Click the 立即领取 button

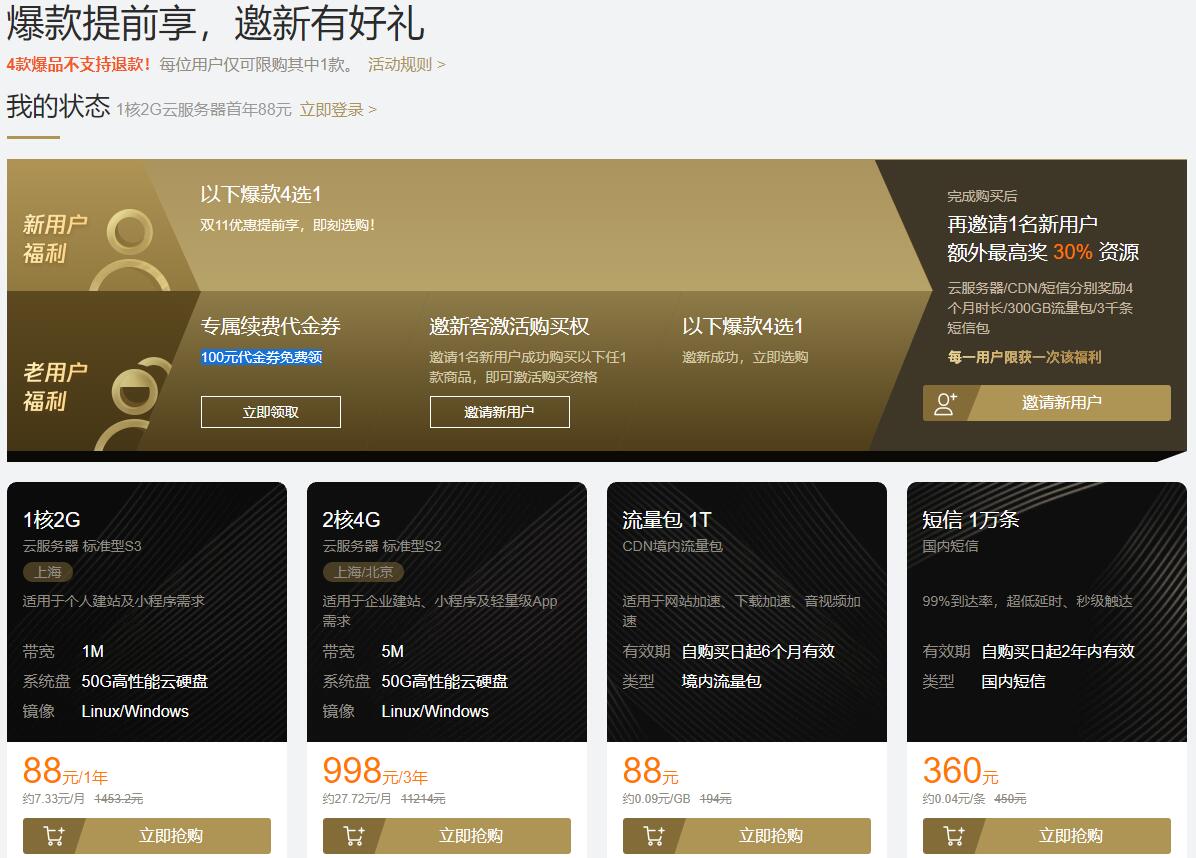pyautogui.click(x=271, y=412)
